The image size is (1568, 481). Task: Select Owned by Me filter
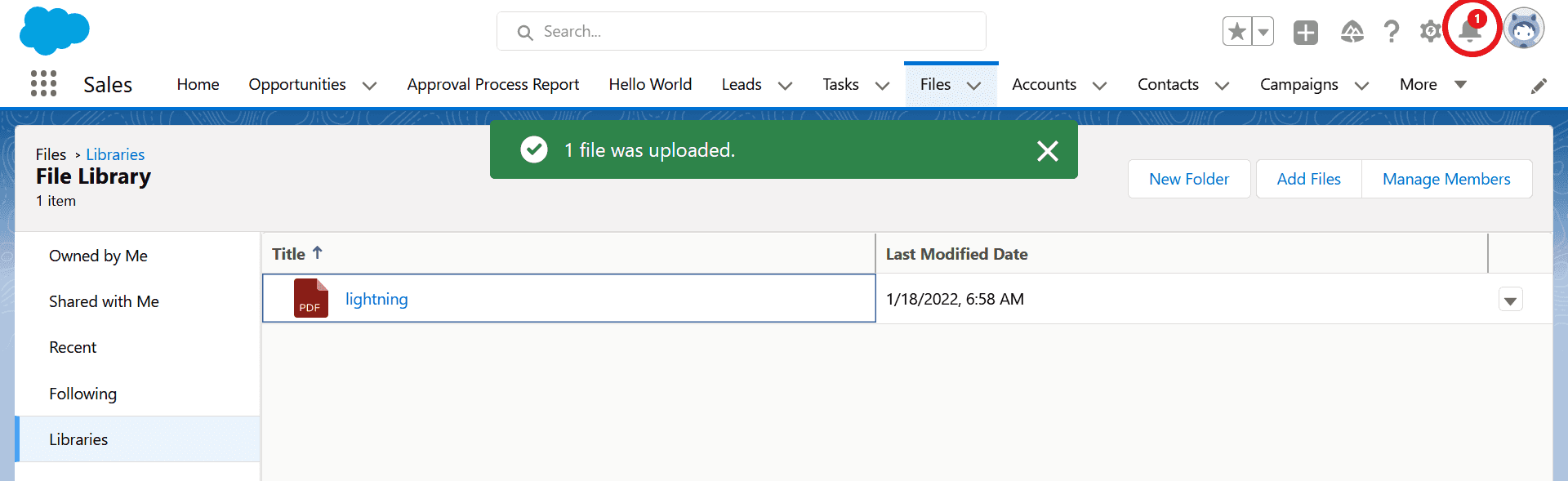pos(137,256)
